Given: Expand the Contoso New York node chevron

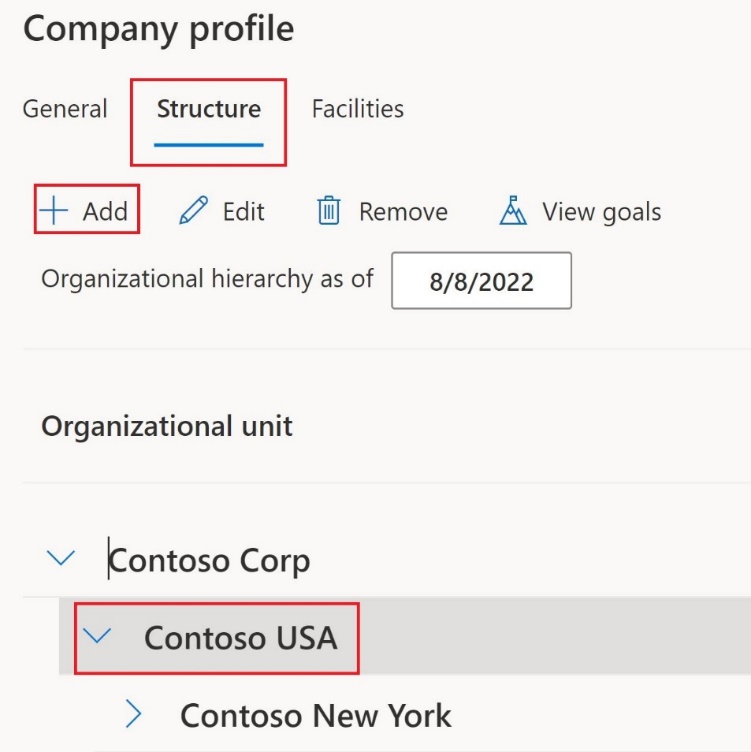Looking at the screenshot, I should tap(135, 714).
